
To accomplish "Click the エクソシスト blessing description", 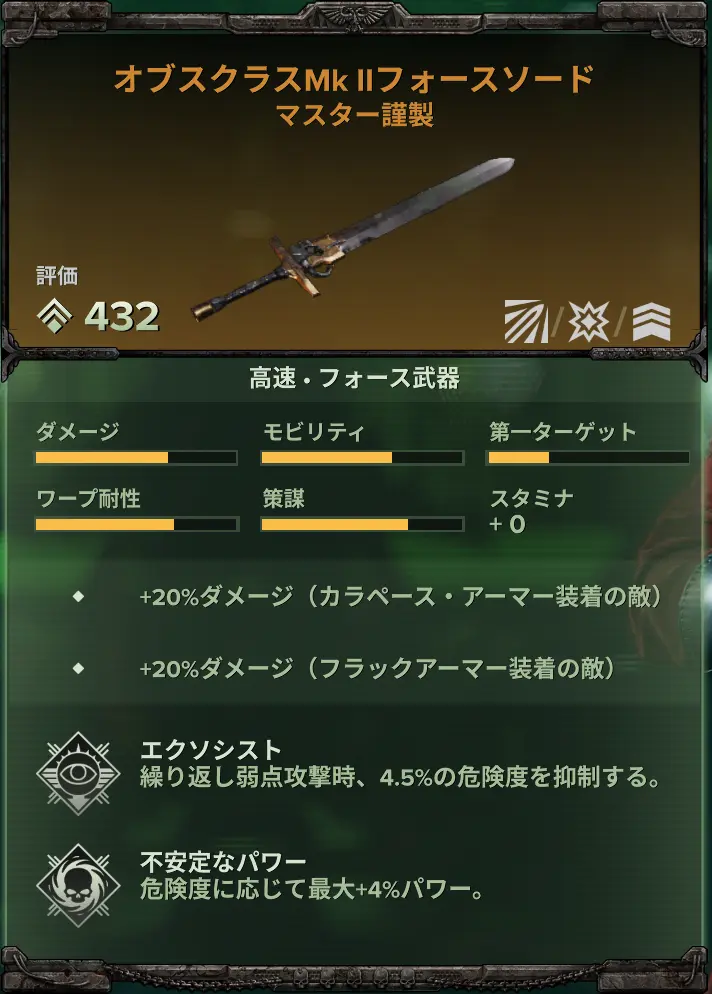I will click(x=401, y=777).
